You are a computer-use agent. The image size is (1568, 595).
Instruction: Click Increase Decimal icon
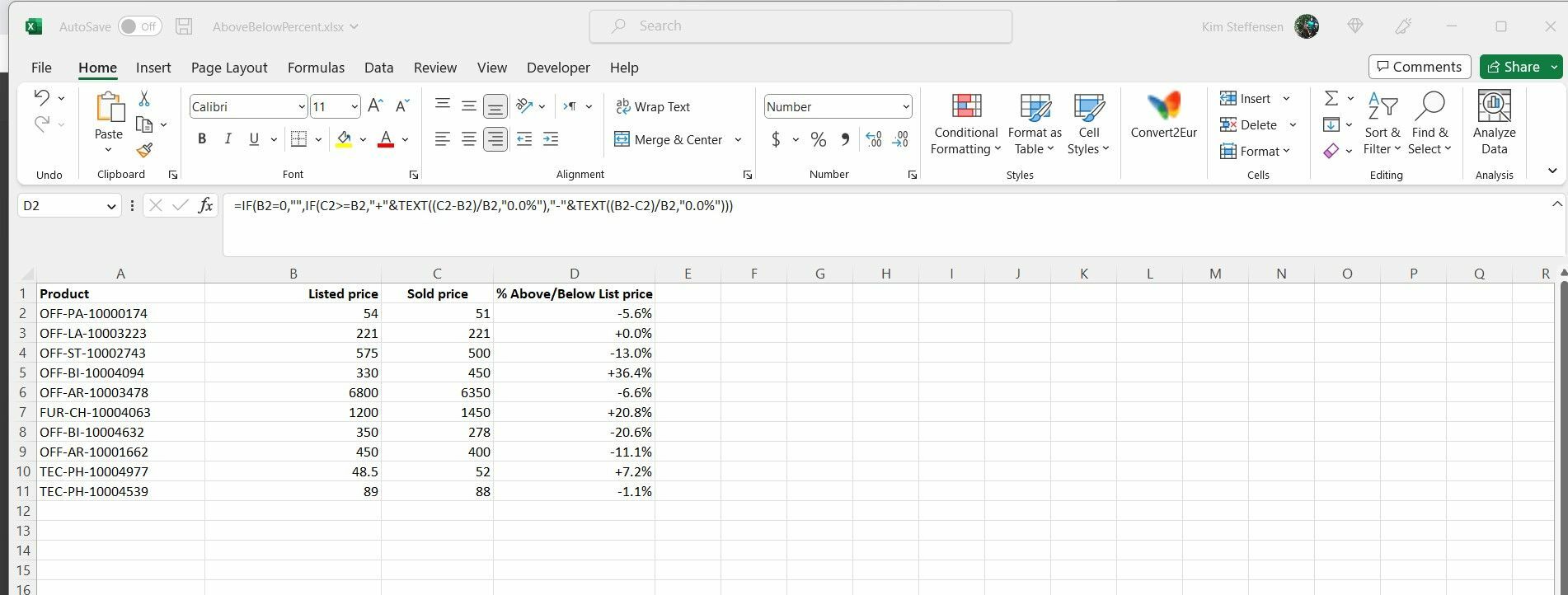(x=874, y=139)
